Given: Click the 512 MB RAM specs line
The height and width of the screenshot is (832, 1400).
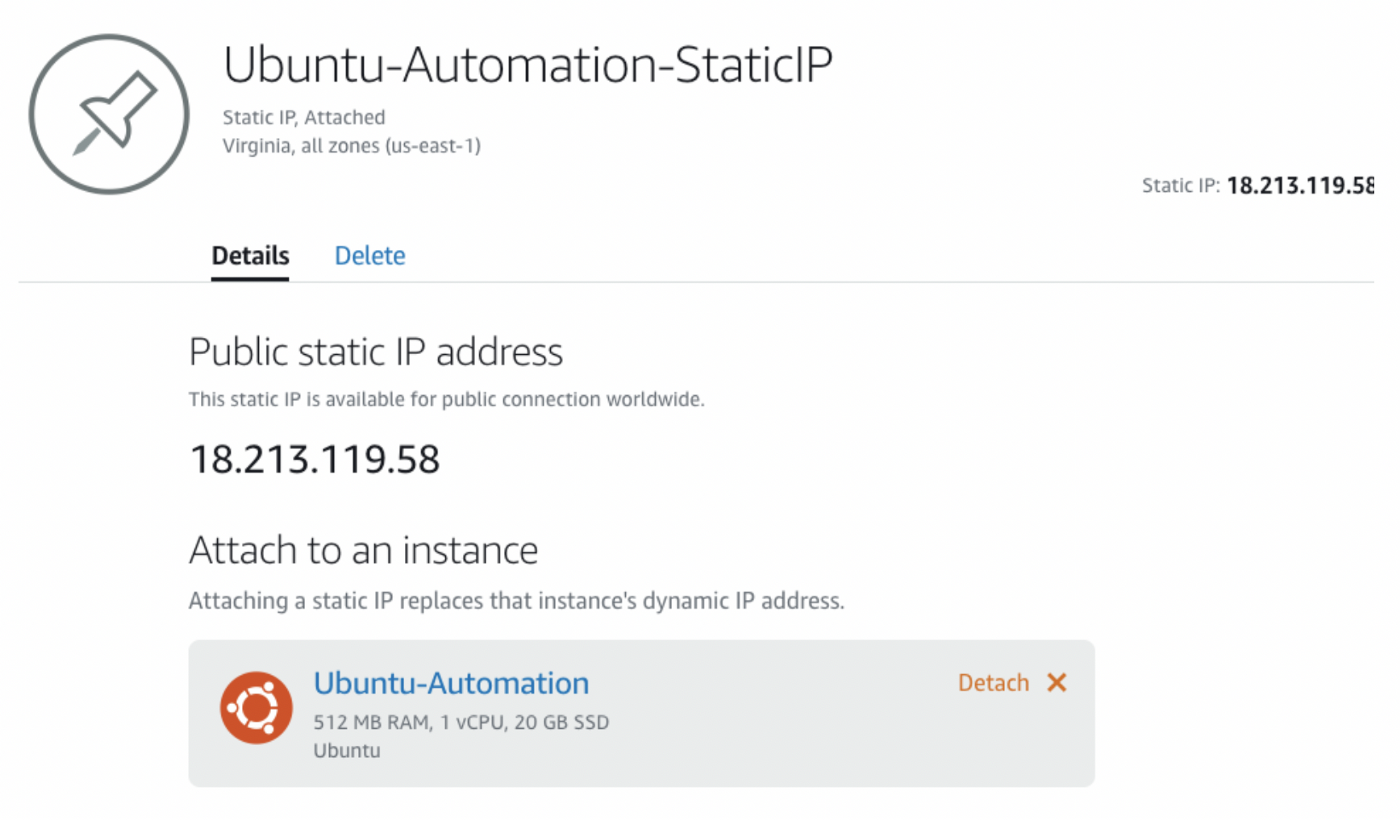Looking at the screenshot, I should [x=461, y=722].
